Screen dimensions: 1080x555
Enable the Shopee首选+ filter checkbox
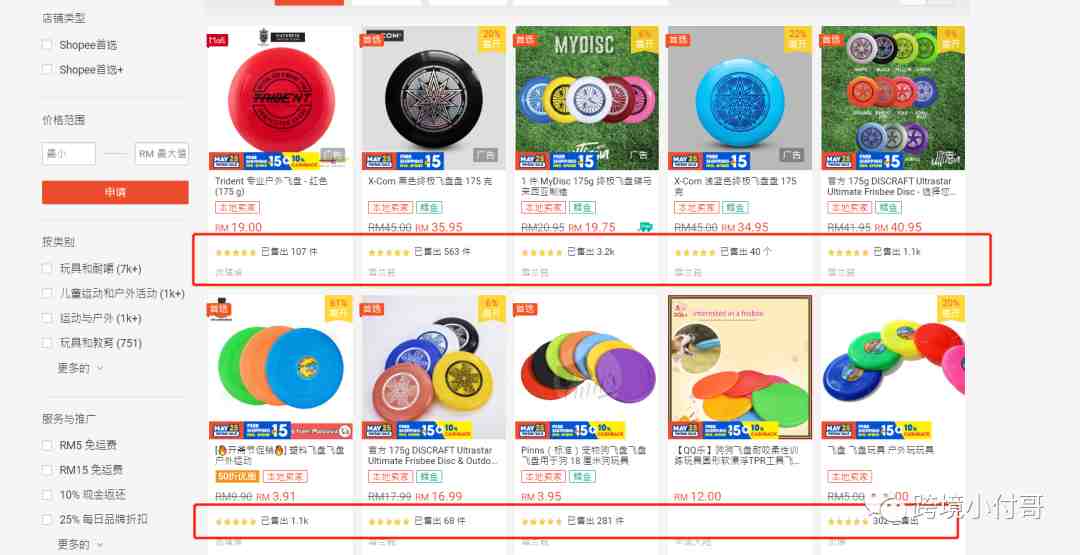[47, 70]
